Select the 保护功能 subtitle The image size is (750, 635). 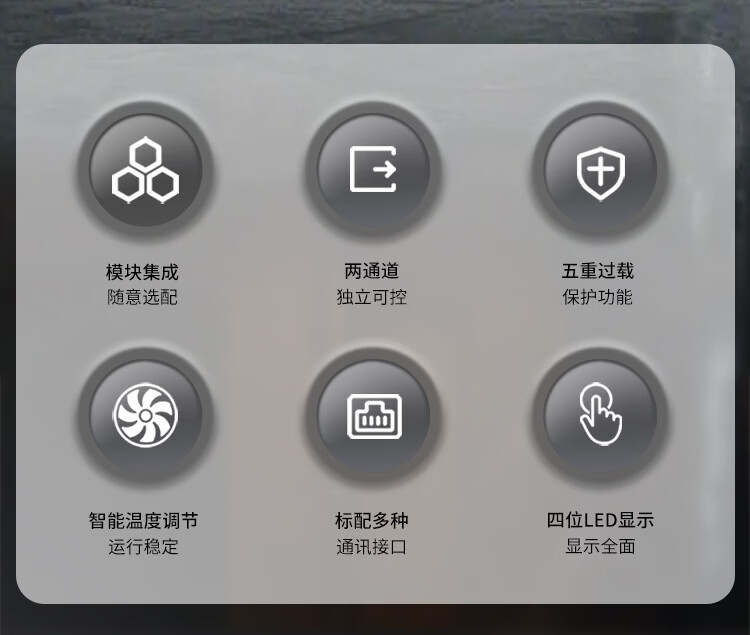click(x=597, y=297)
